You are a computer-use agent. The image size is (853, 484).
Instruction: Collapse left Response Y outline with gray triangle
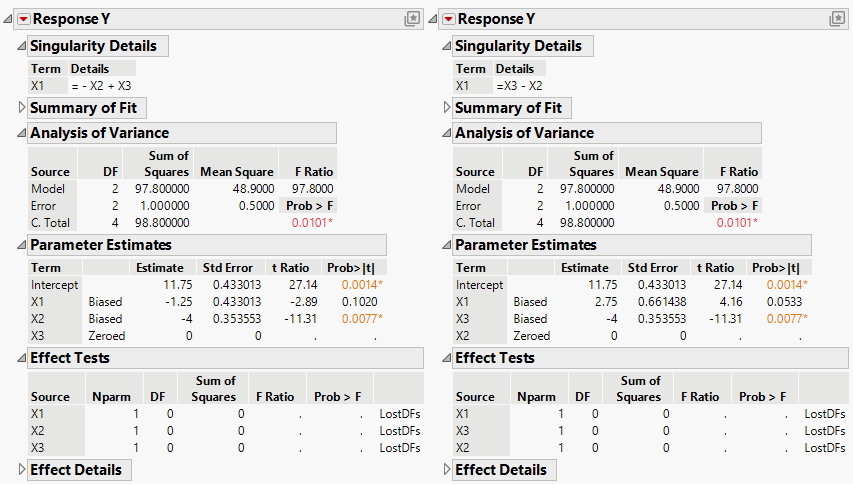(x=8, y=19)
